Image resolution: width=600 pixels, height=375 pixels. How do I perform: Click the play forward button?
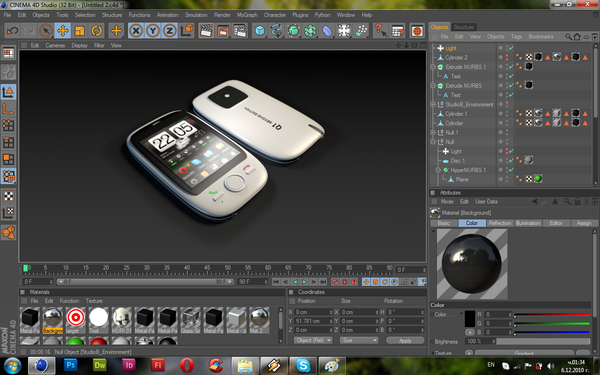tap(304, 282)
